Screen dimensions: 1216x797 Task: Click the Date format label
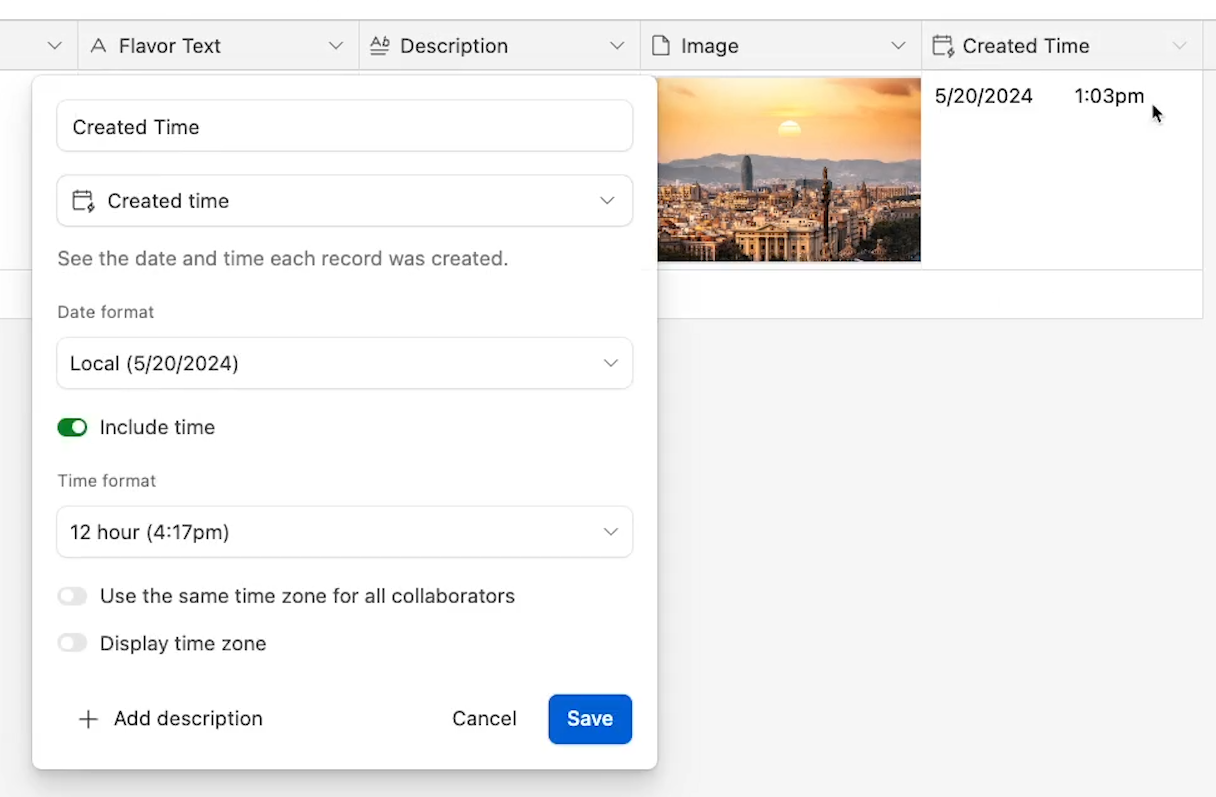pyautogui.click(x=106, y=313)
